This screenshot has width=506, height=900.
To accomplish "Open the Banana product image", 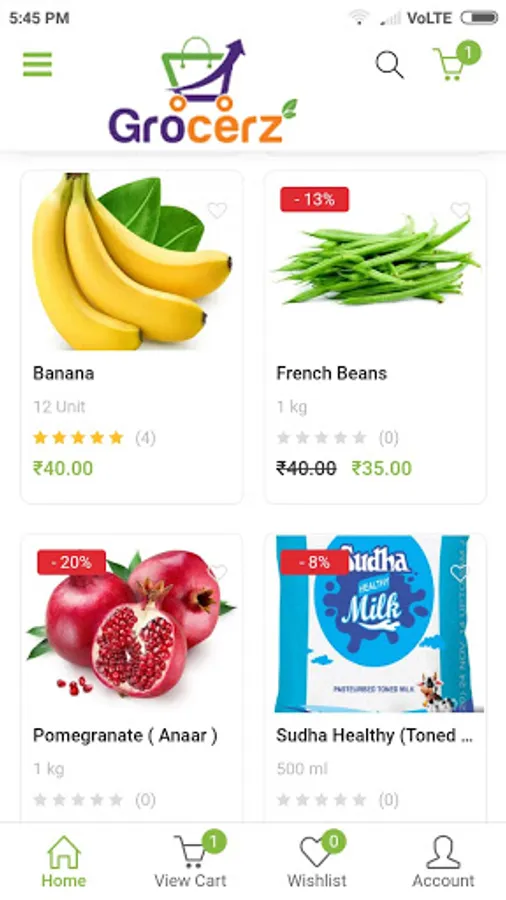I will coord(132,261).
